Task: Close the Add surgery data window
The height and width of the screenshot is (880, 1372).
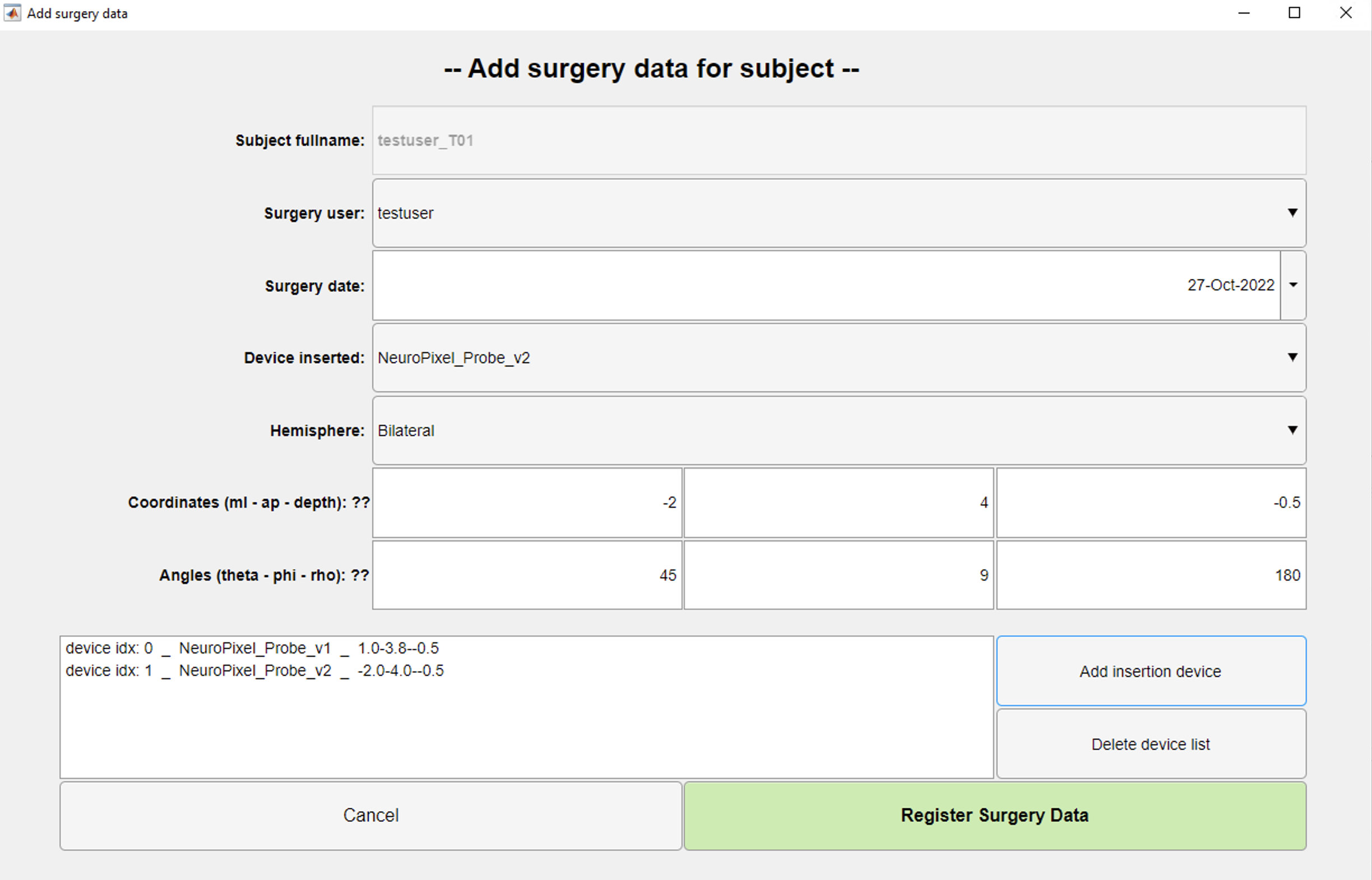Action: (x=1346, y=13)
